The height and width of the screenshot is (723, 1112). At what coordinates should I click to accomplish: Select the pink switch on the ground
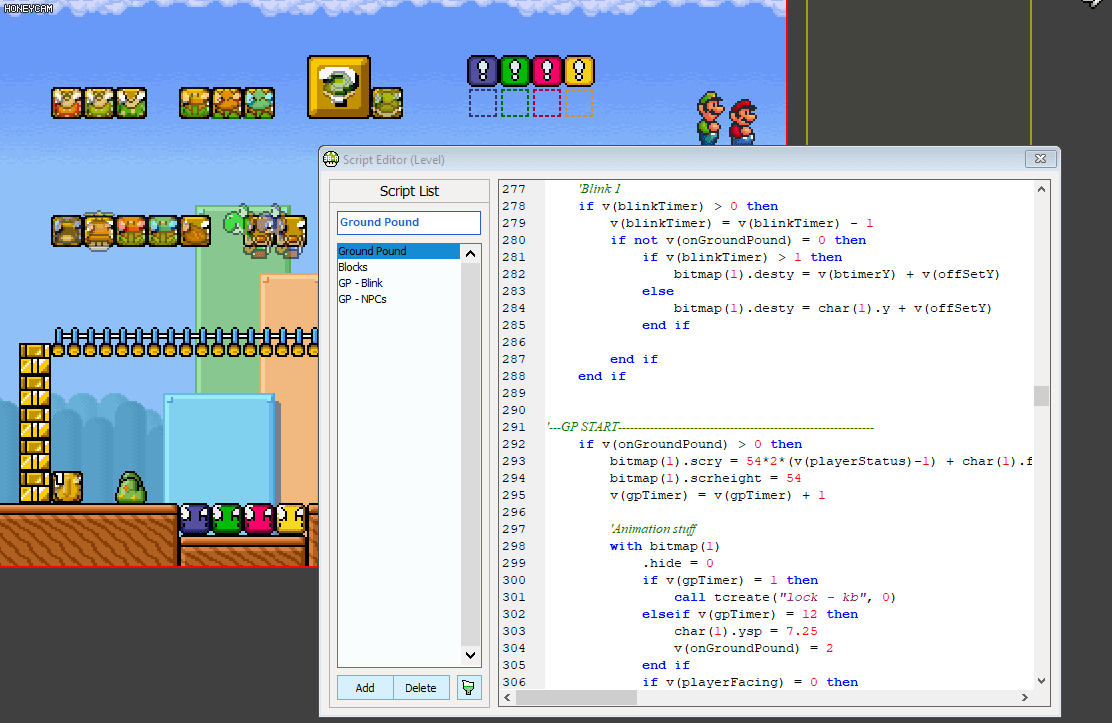pos(259,519)
